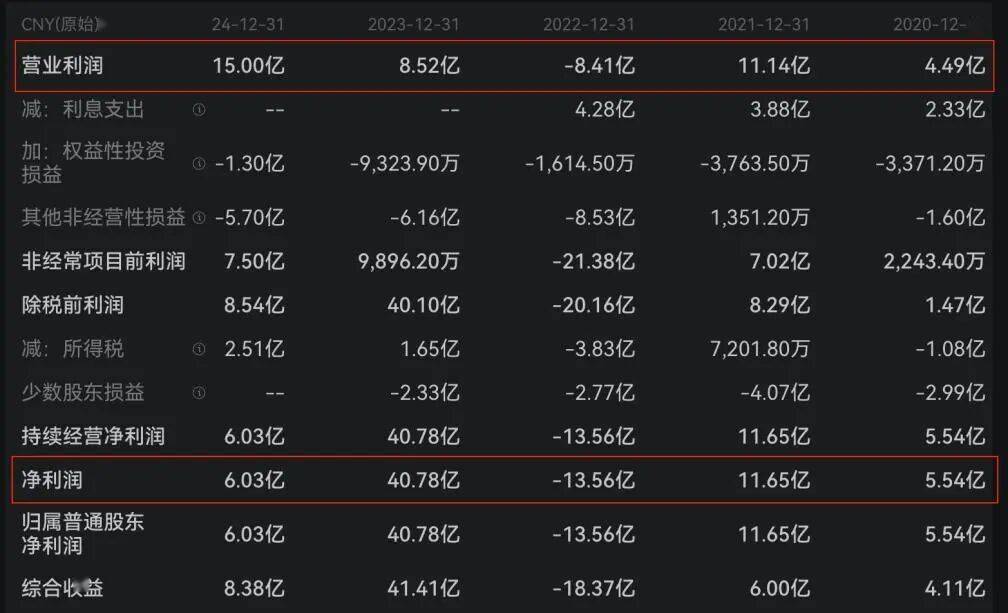Click the 综合收益 row label
The width and height of the screenshot is (1008, 613).
click(63, 588)
